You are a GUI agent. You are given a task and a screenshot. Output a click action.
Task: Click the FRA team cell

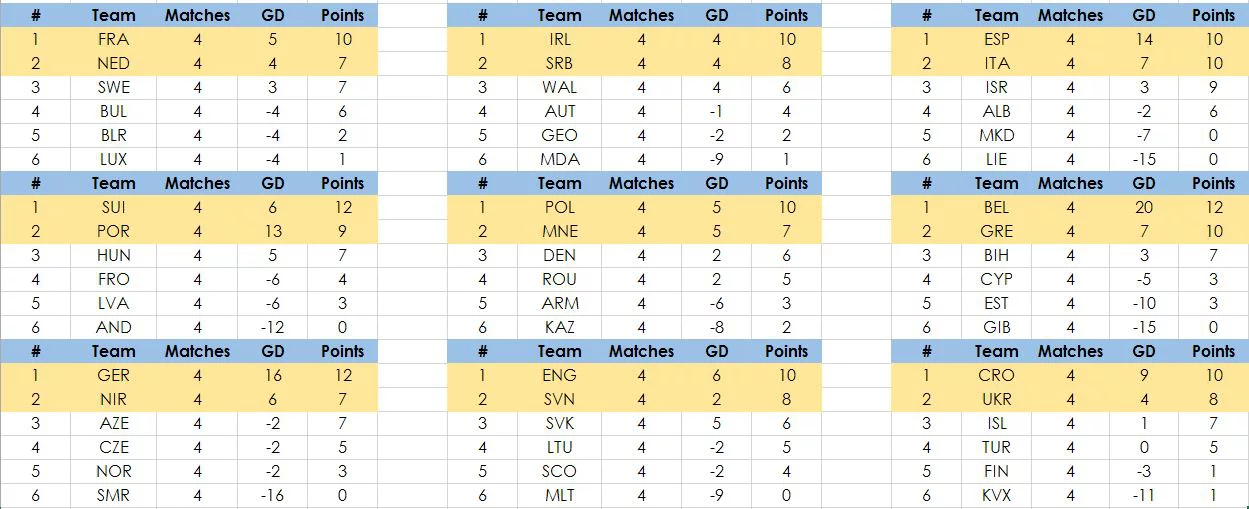tap(114, 39)
